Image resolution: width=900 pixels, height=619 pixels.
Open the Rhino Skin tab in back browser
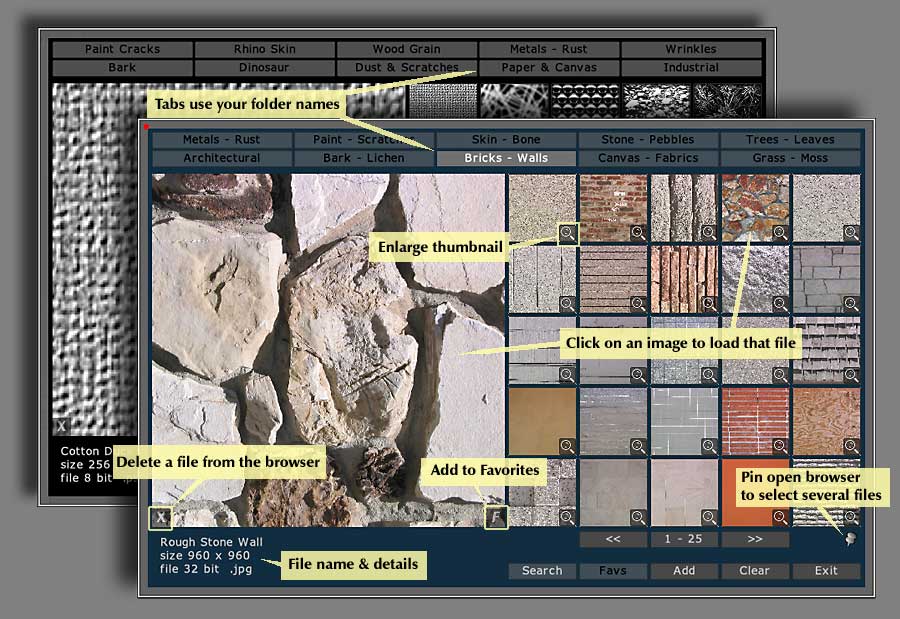click(264, 49)
